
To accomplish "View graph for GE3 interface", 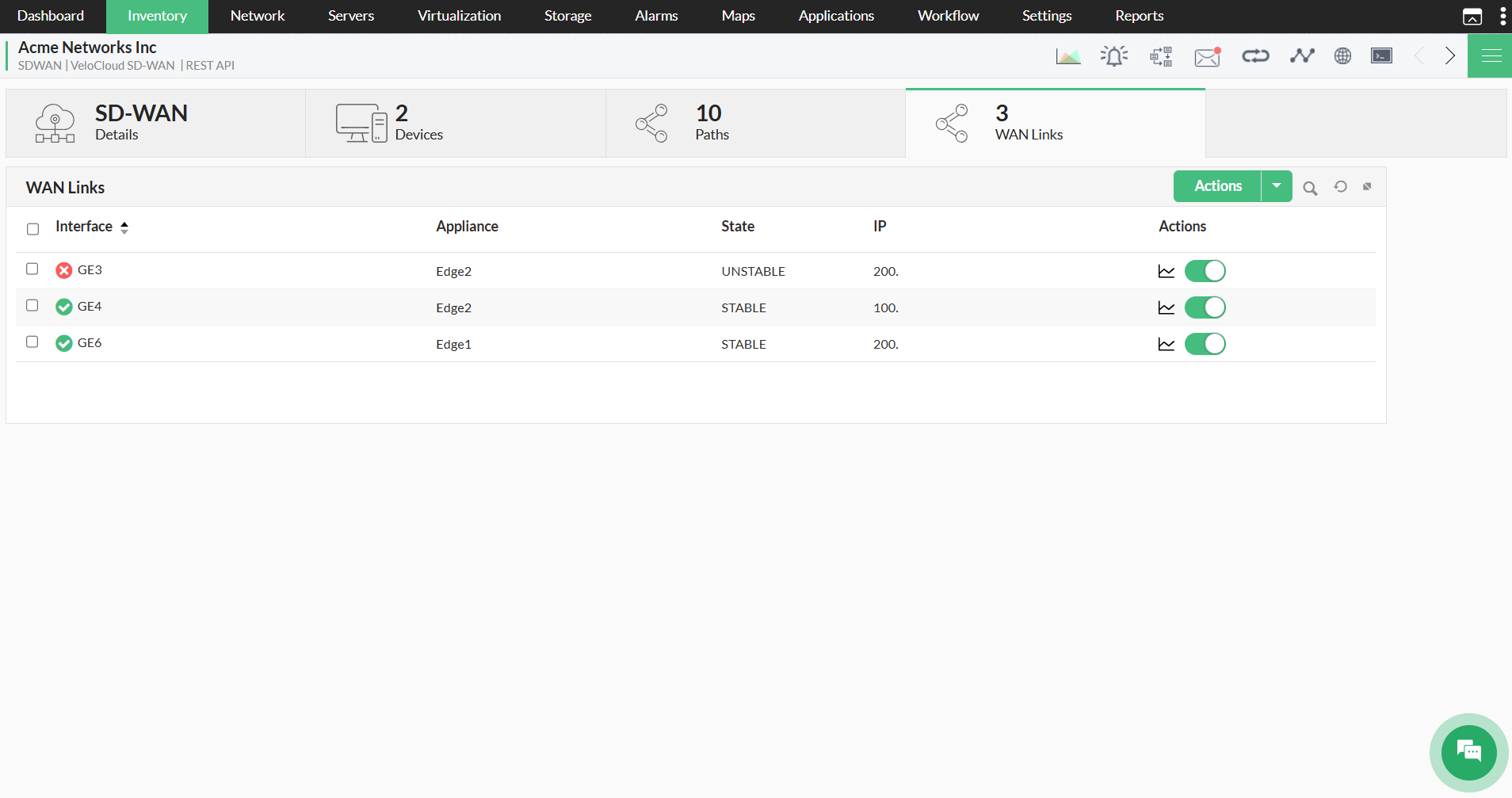I will tap(1166, 271).
